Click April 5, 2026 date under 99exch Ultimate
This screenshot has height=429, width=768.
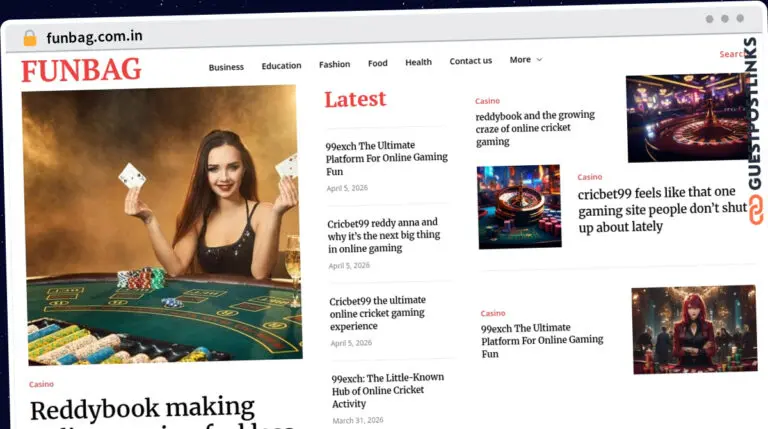pyautogui.click(x=347, y=188)
